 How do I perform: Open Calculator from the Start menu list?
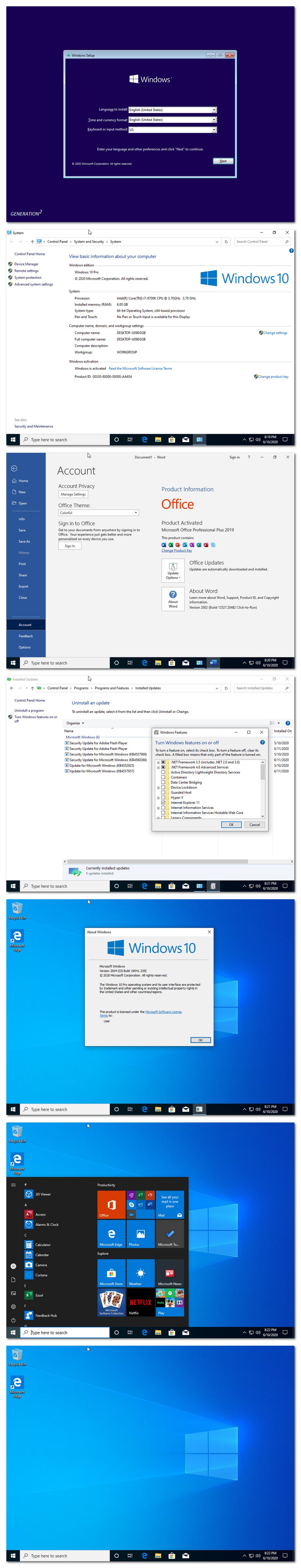point(38,1245)
